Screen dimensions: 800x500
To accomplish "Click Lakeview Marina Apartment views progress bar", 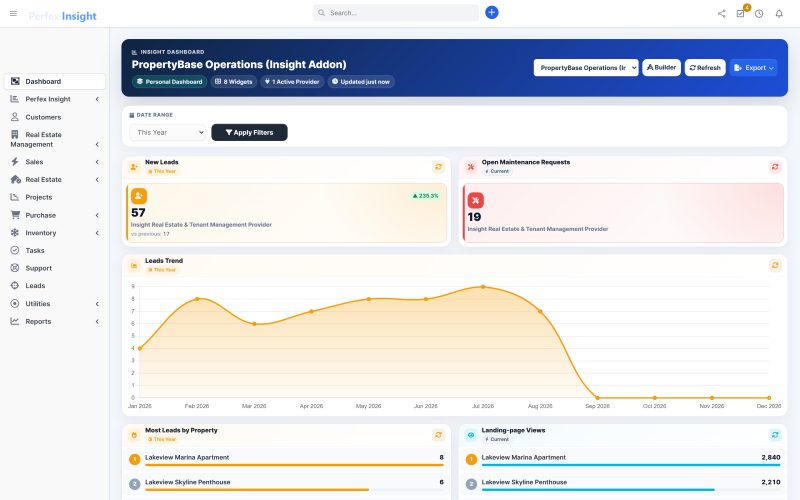I will click(x=631, y=465).
